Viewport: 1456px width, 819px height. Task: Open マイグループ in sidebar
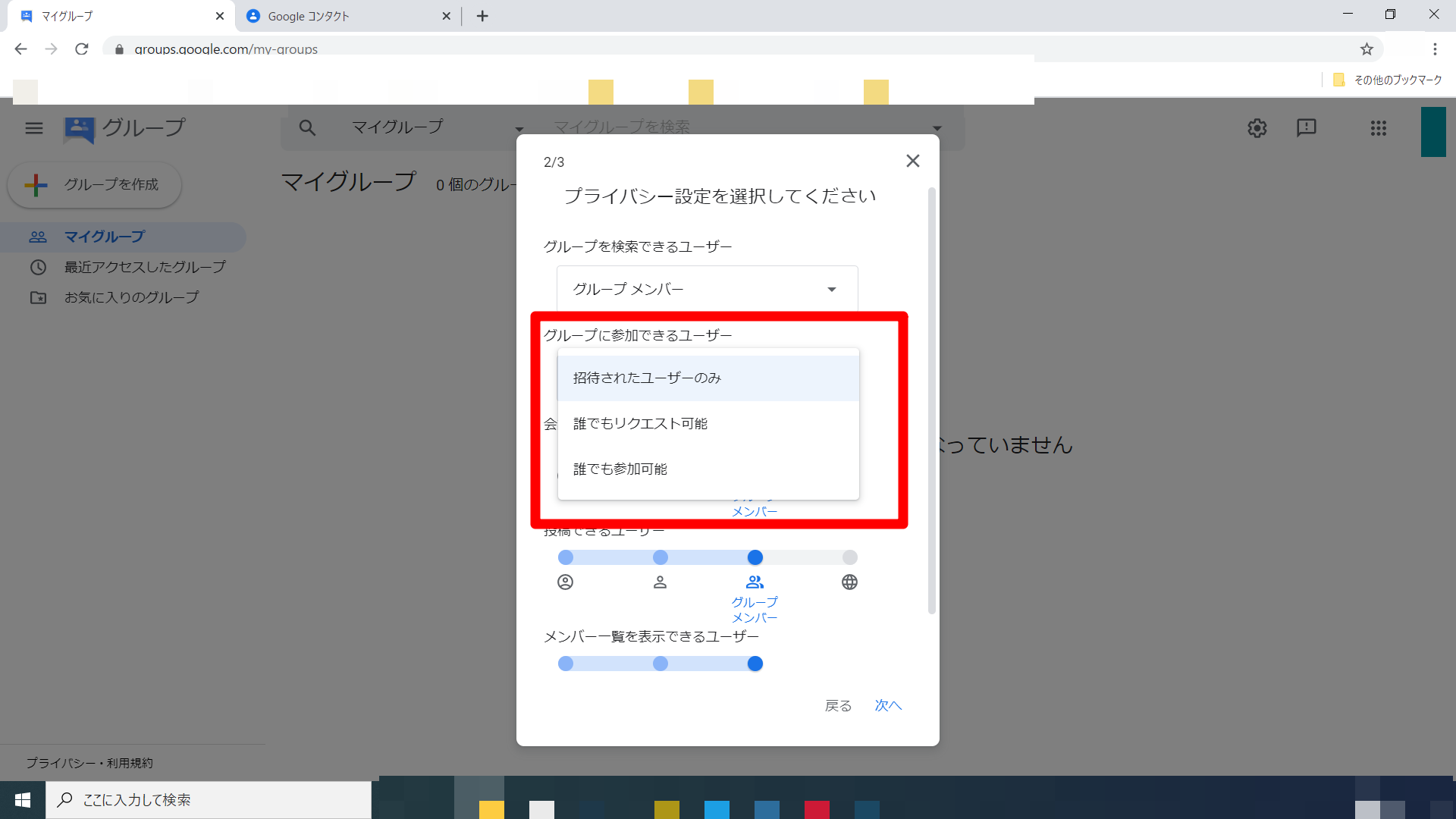coord(123,237)
